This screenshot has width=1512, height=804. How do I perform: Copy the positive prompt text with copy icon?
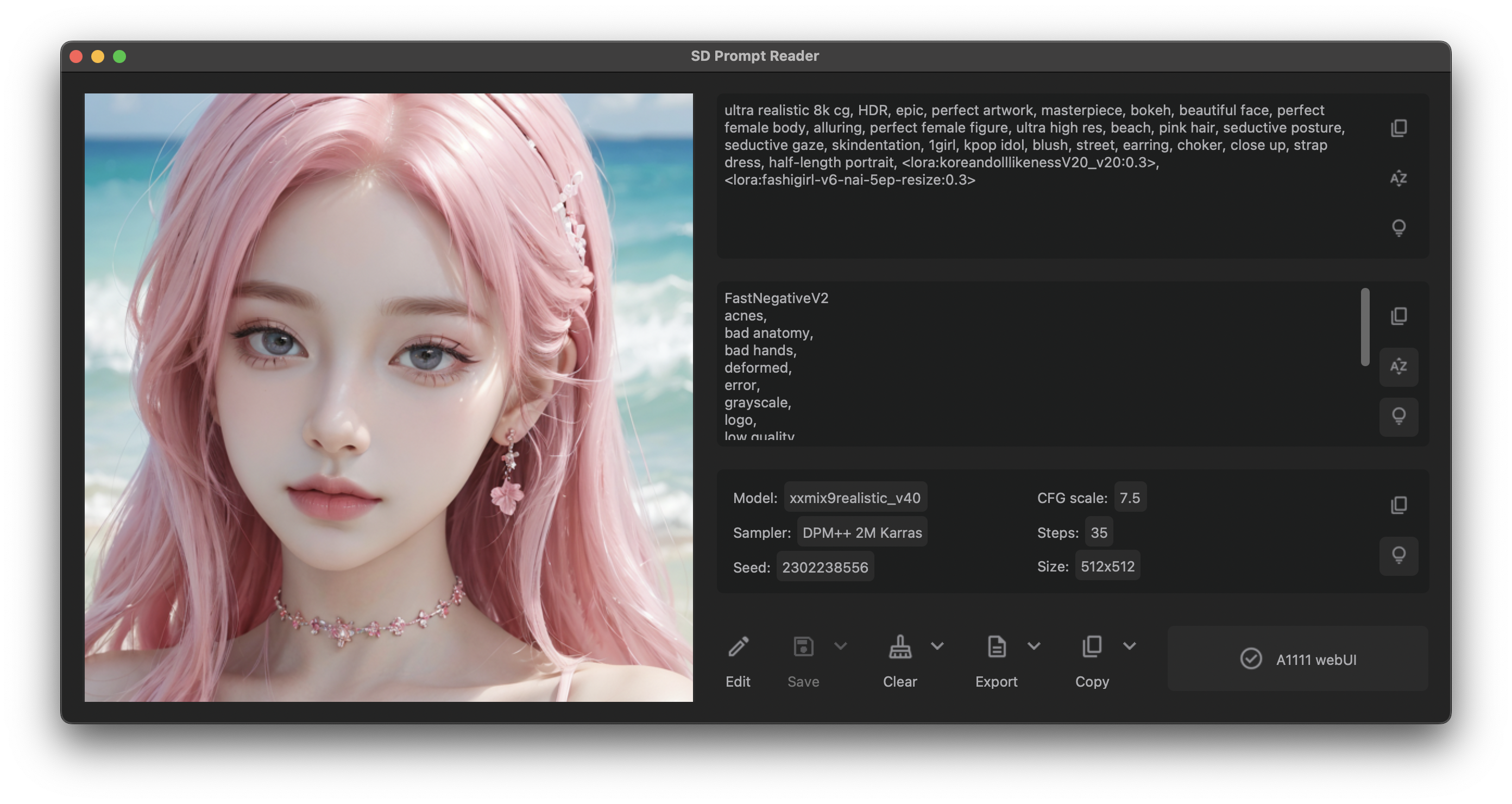(1398, 128)
